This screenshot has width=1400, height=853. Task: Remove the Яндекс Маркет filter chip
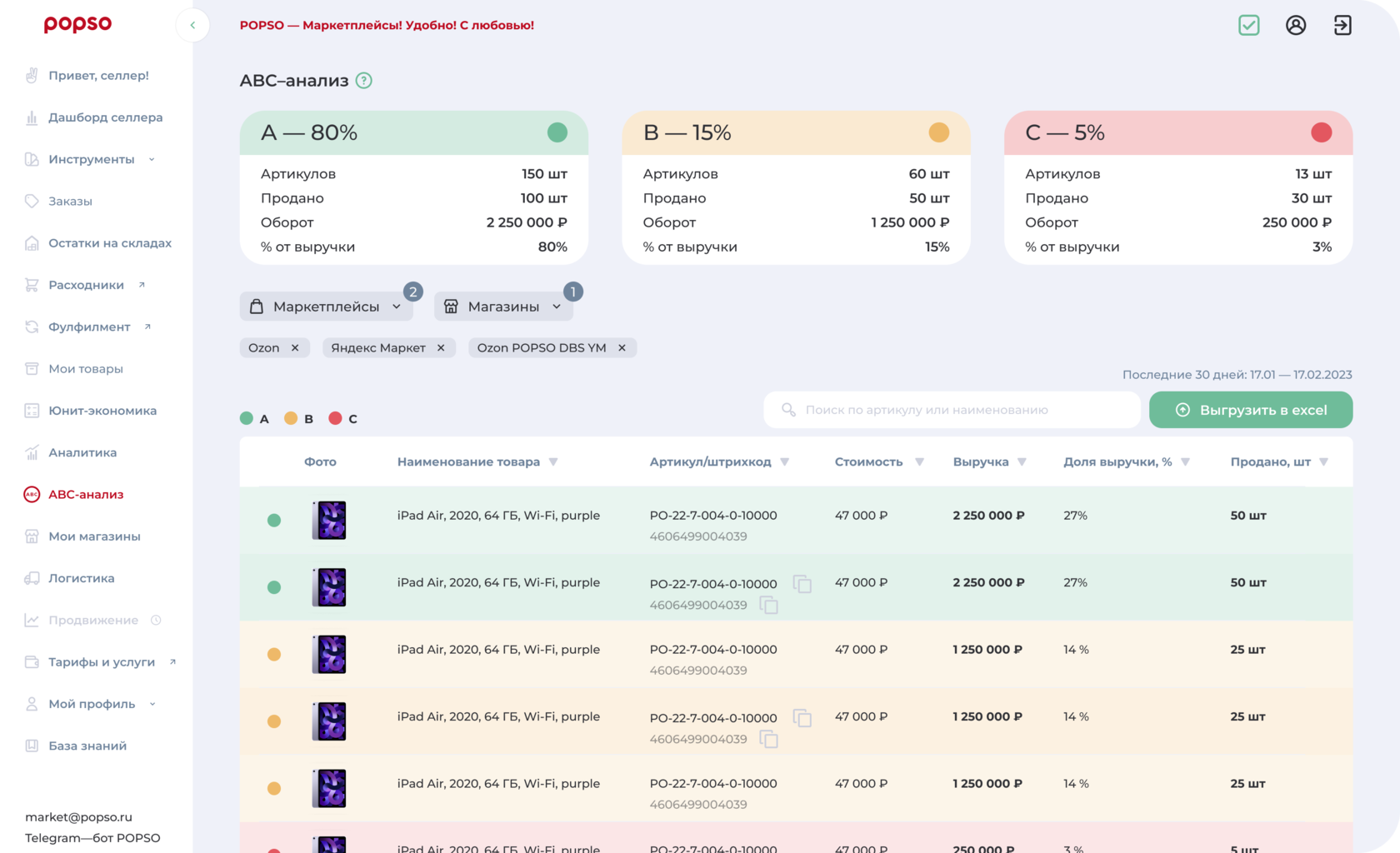[x=441, y=348]
